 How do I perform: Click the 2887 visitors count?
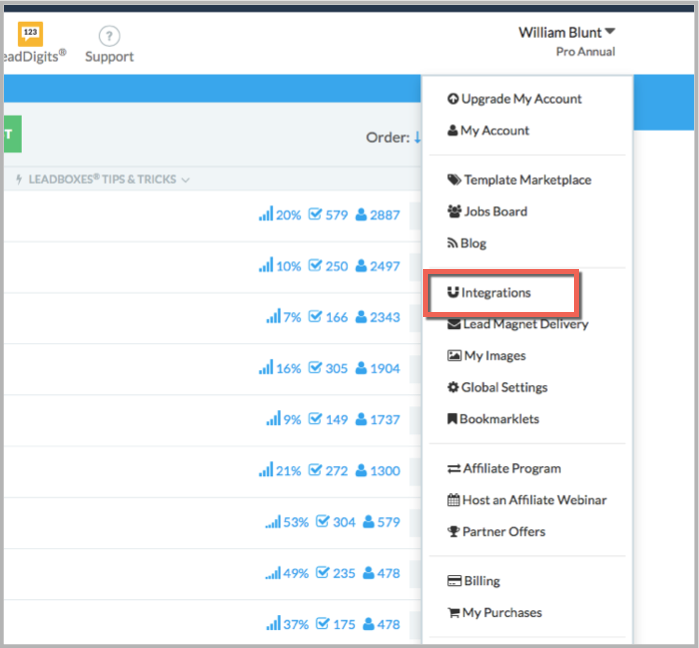378,215
